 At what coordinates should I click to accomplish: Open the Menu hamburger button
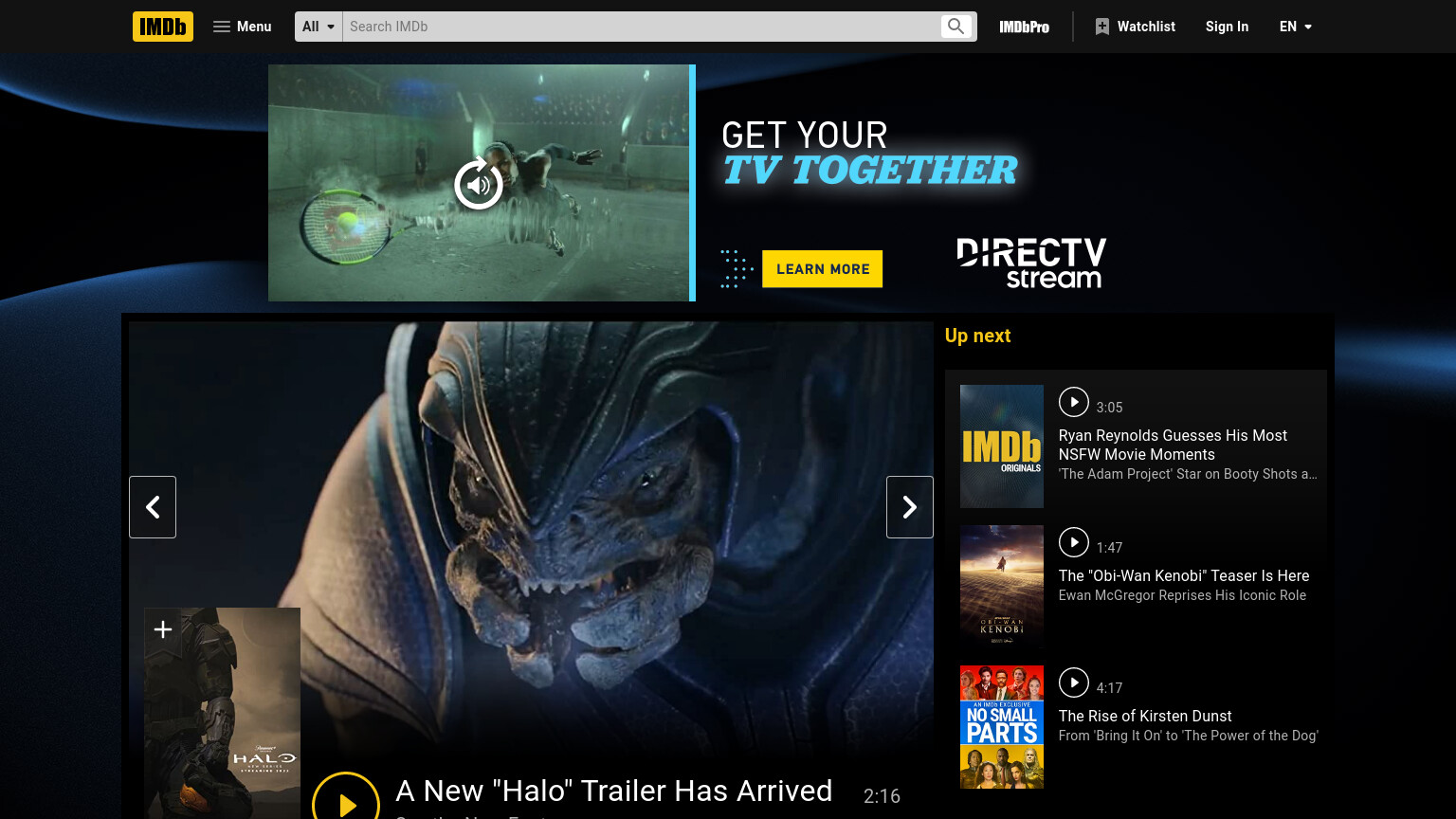pos(243,27)
